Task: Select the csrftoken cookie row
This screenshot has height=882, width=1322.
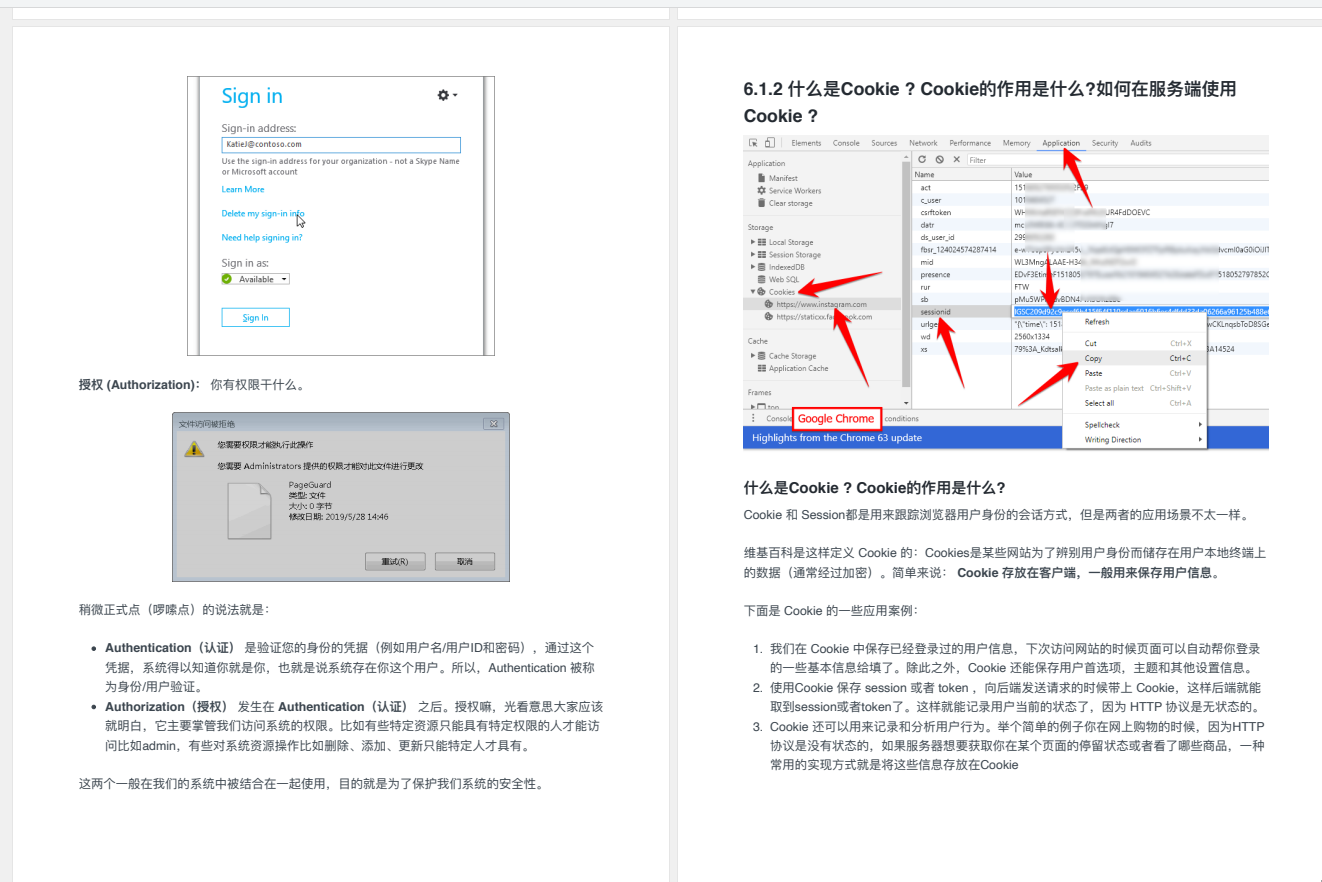Action: 1091,212
